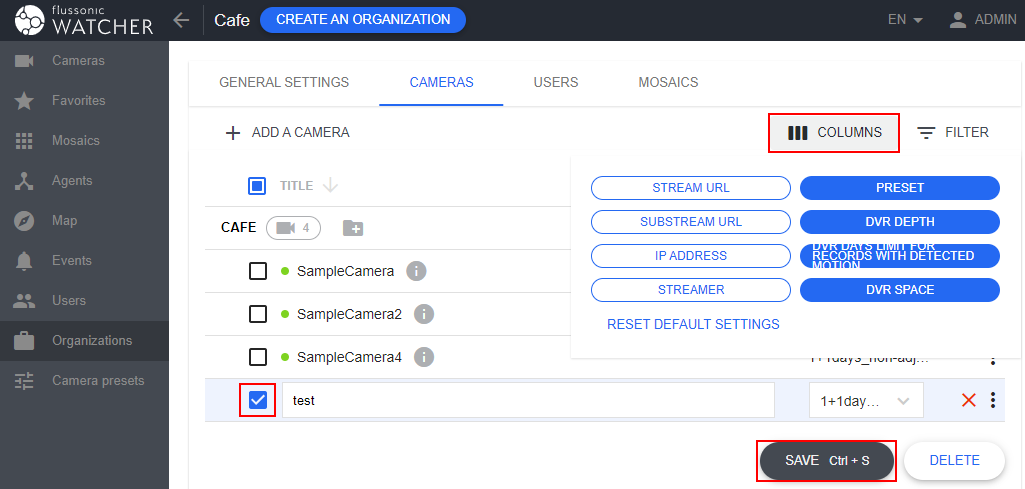1025x489 pixels.
Task: Switch to the USERS tab
Action: 555,82
